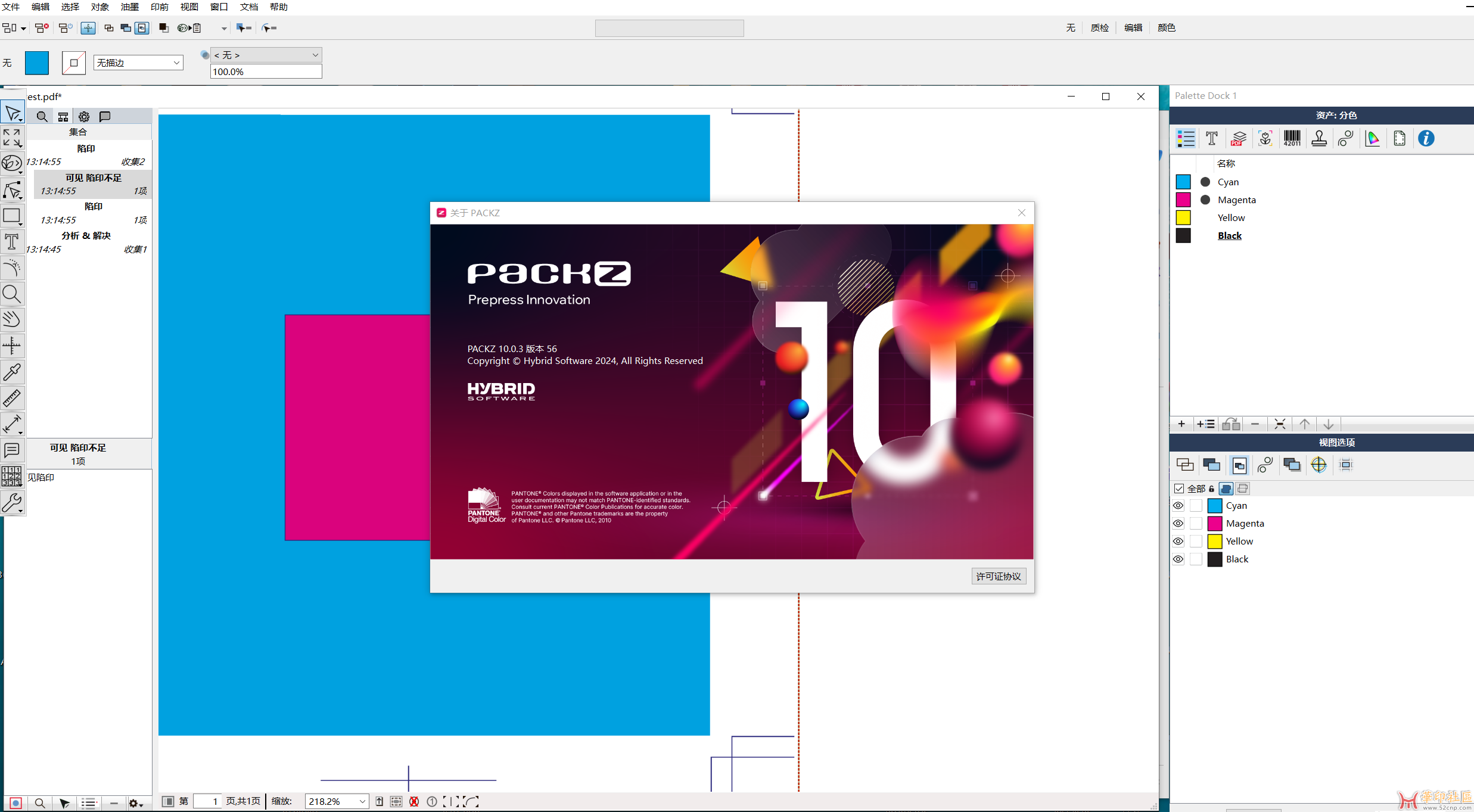
Task: Open the Barcodes asset icon
Action: pos(1292,139)
